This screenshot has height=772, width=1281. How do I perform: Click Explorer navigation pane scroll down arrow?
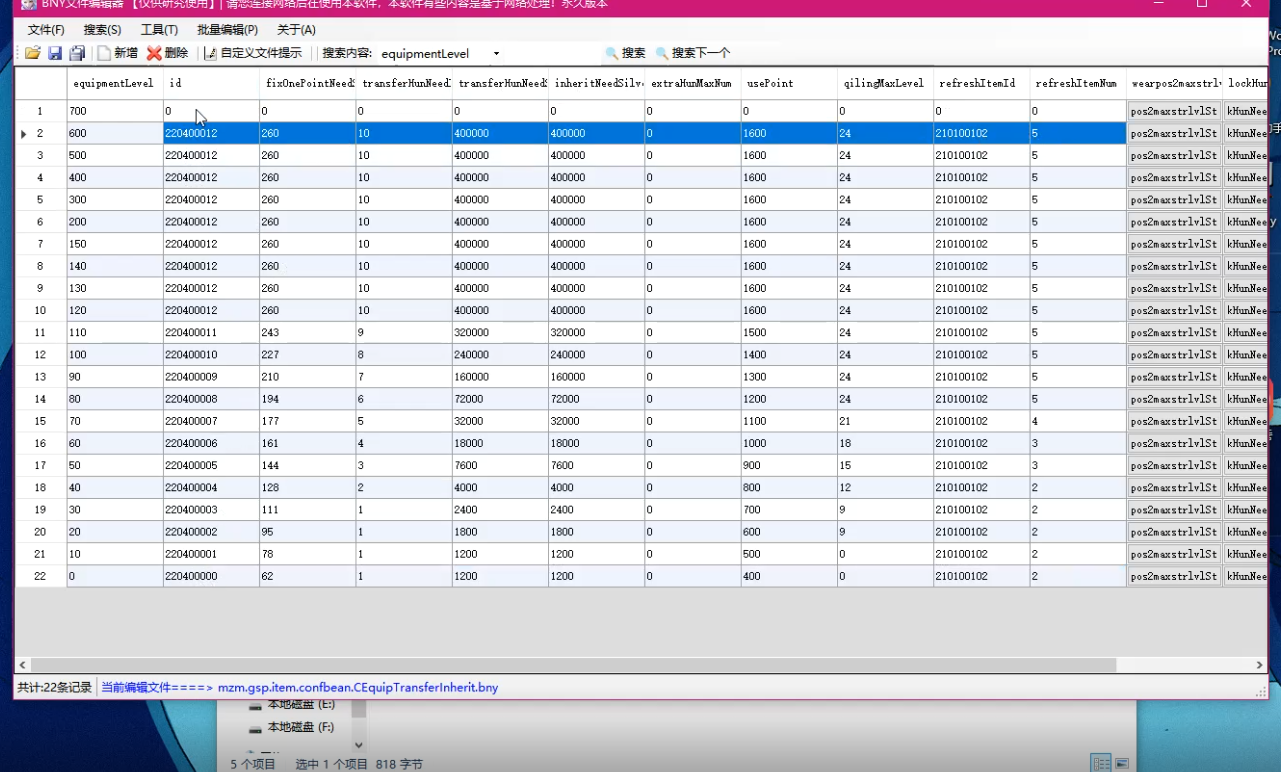[358, 745]
